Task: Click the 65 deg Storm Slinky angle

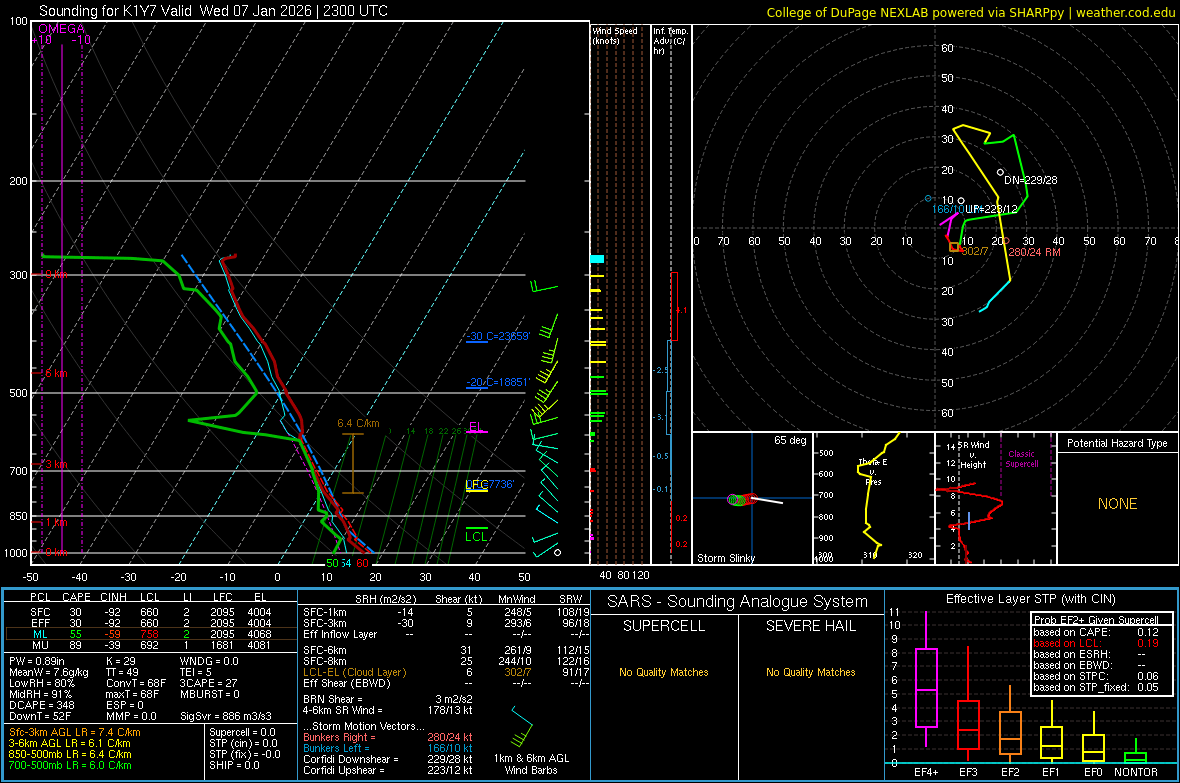Action: point(790,440)
